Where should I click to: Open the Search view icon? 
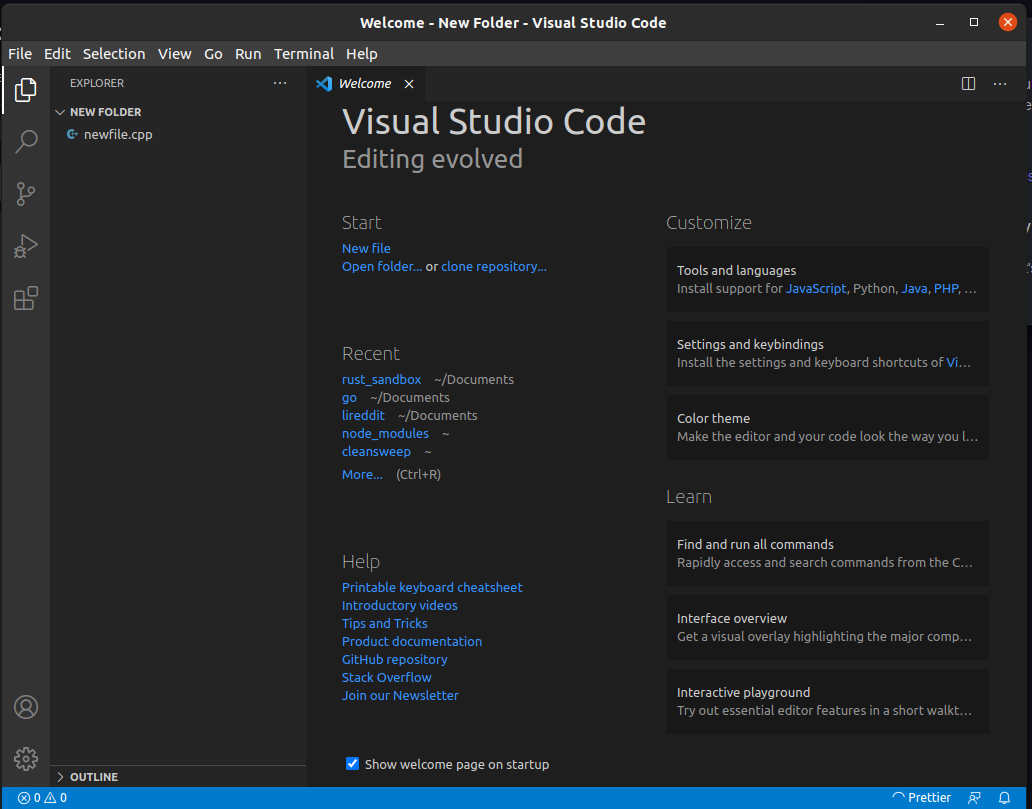coord(26,142)
